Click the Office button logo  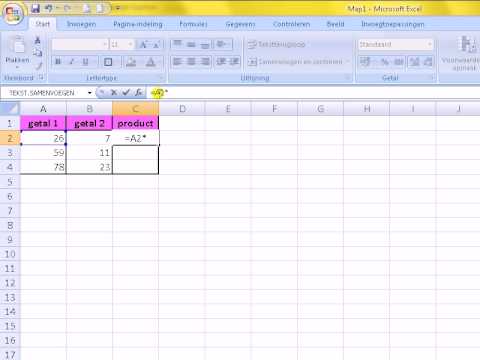[13, 13]
